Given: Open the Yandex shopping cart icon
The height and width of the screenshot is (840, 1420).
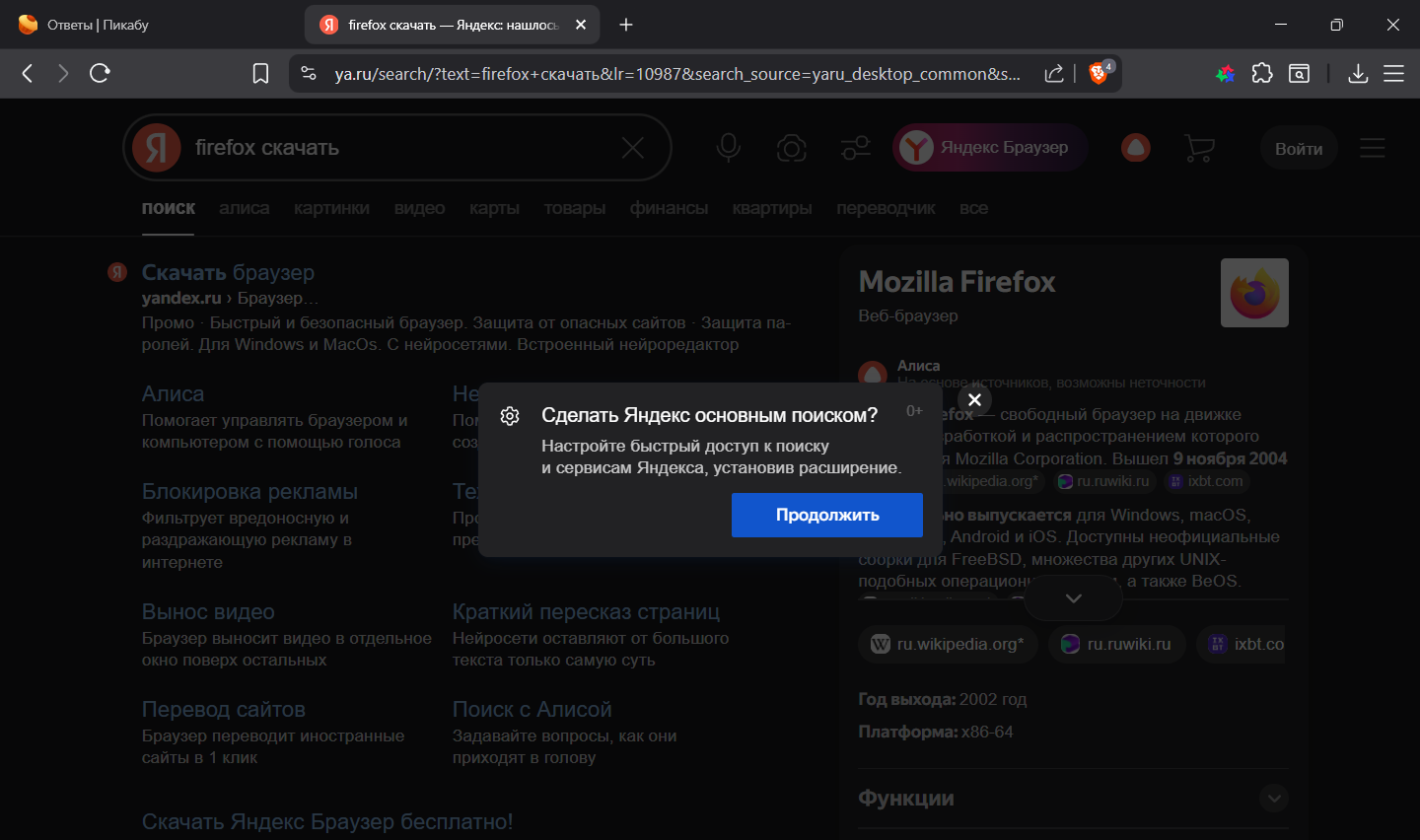Looking at the screenshot, I should pyautogui.click(x=1199, y=148).
